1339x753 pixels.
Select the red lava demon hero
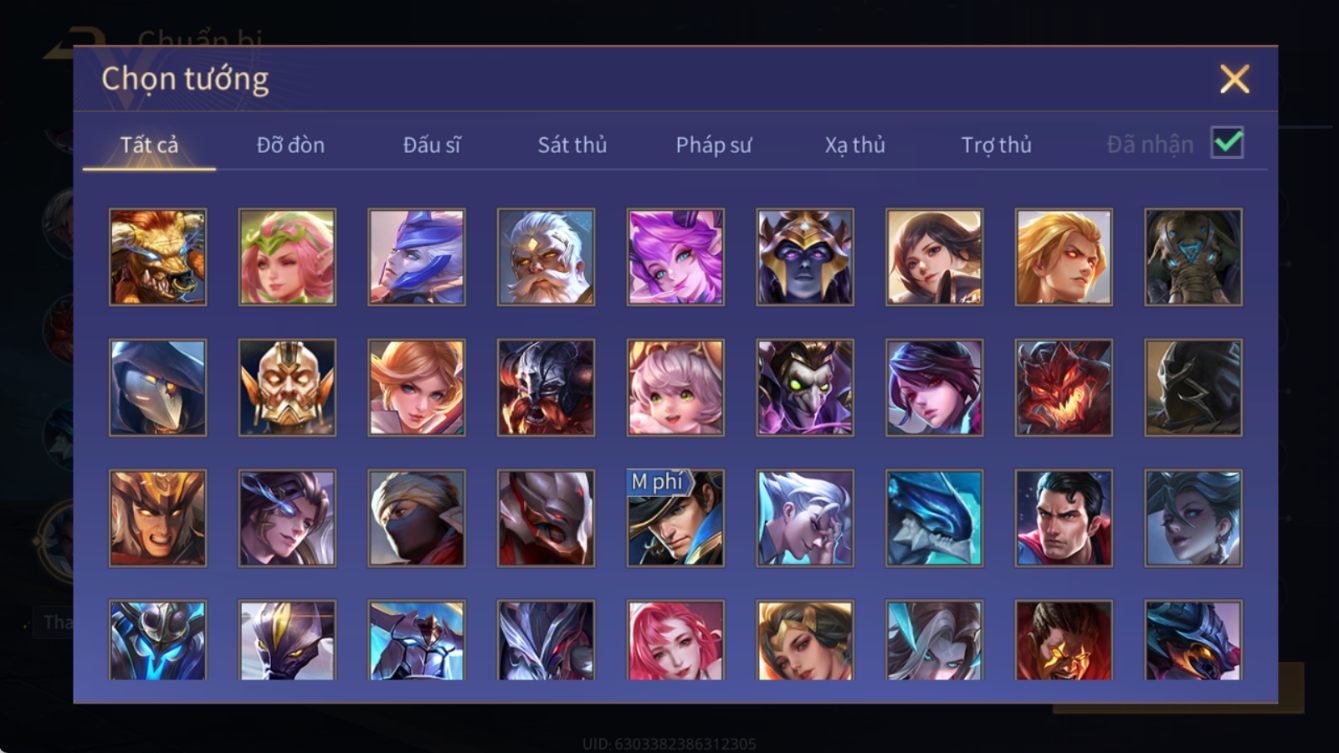click(x=1064, y=388)
